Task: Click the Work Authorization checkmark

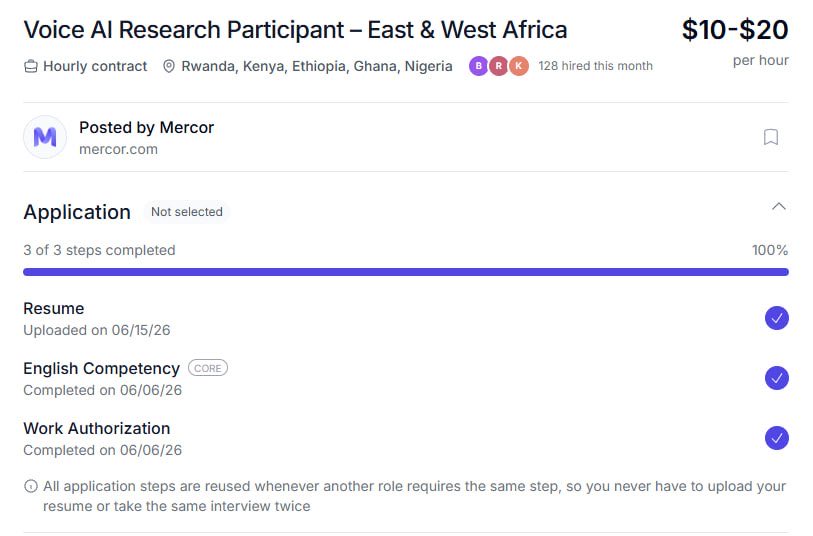Action: (x=776, y=439)
